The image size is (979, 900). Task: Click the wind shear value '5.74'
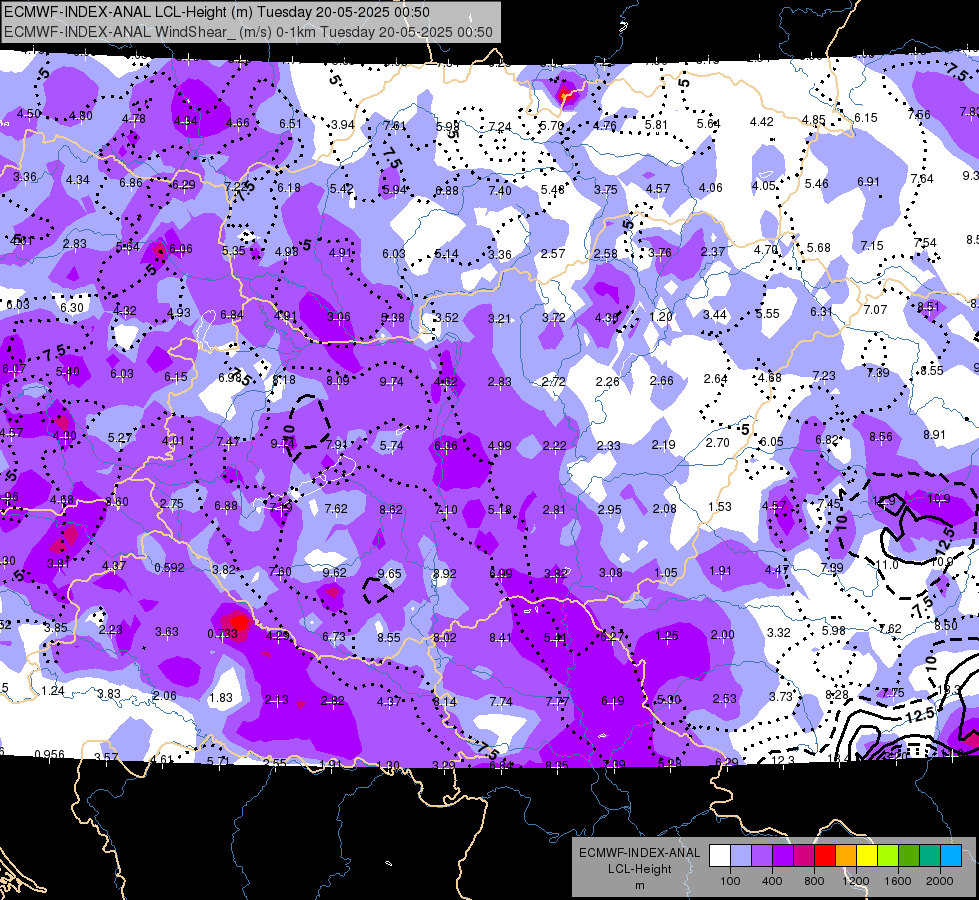pyautogui.click(x=391, y=446)
